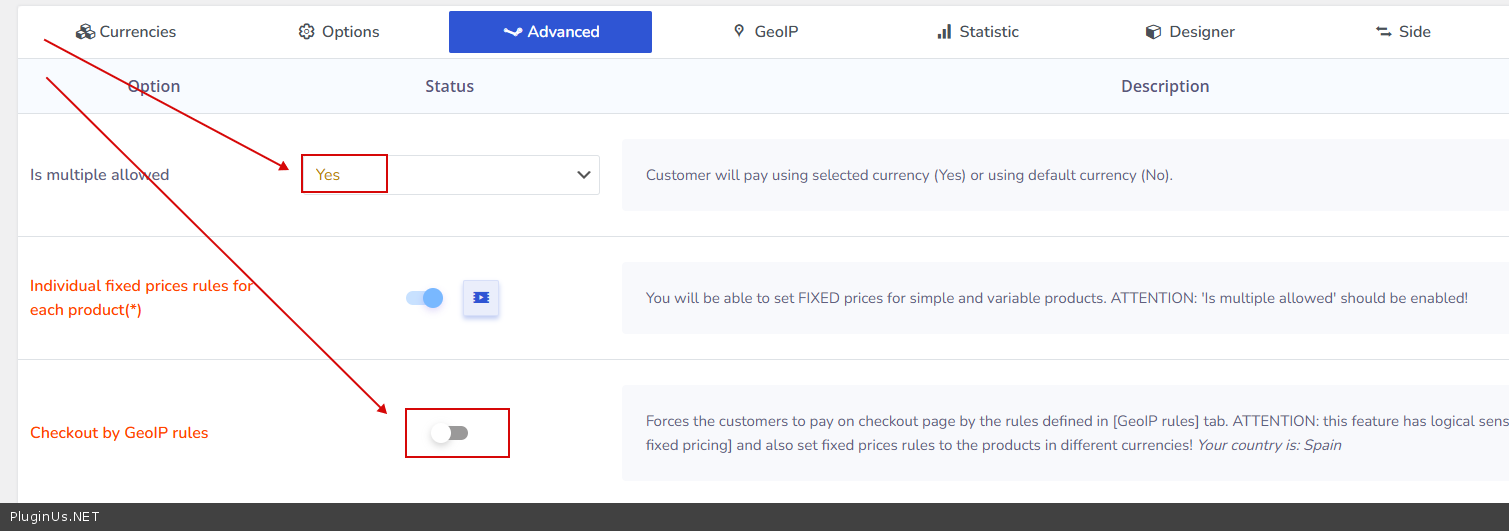Enable the Checkout by GeoIP rules switch
Viewport: 1509px width, 531px height.
(449, 433)
